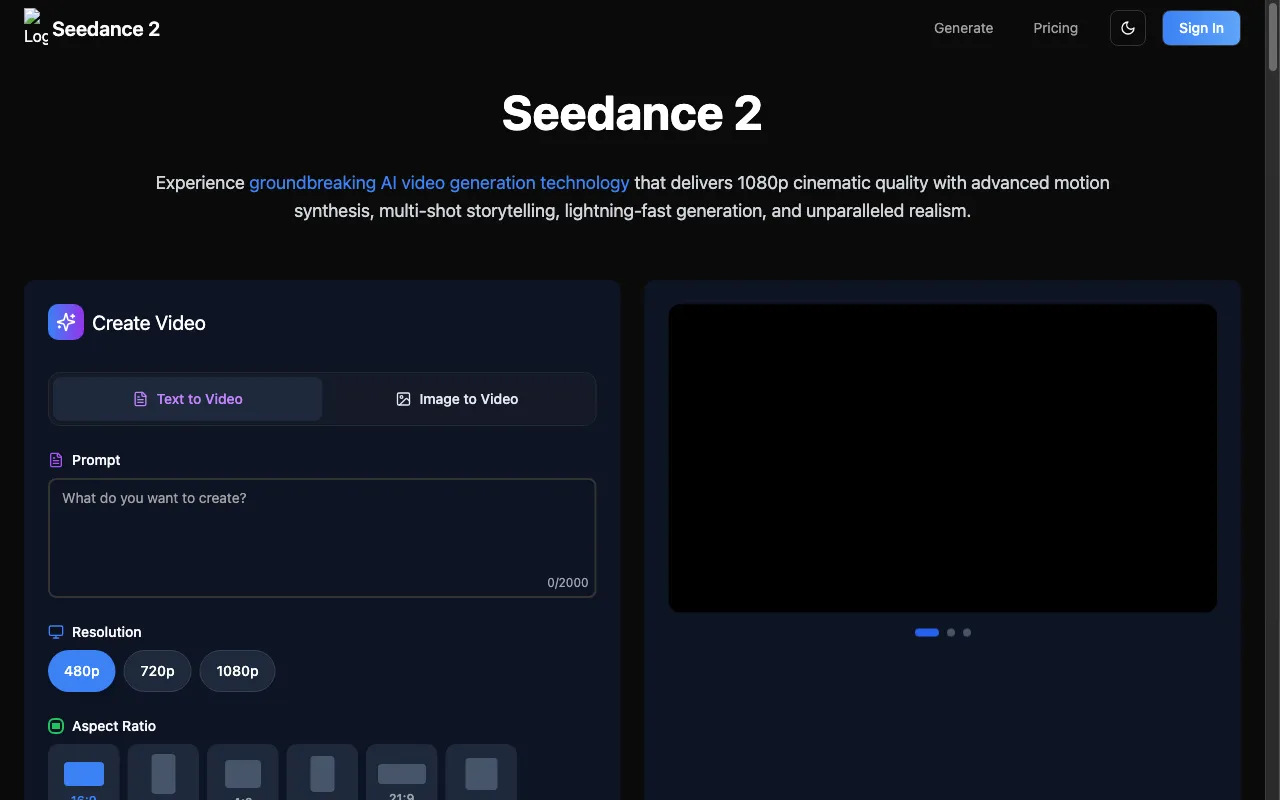Select 480p resolution
This screenshot has width=1280, height=800.
coord(82,671)
